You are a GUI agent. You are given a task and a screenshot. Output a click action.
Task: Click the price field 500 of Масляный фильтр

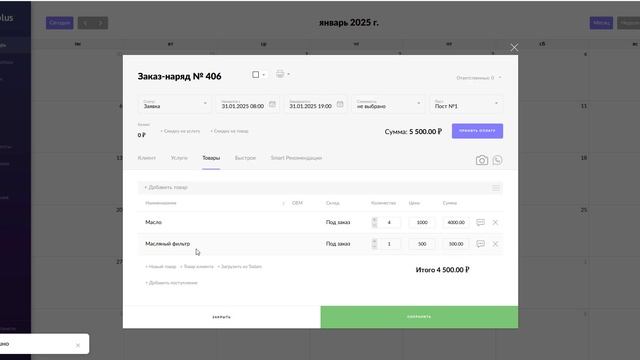point(422,244)
